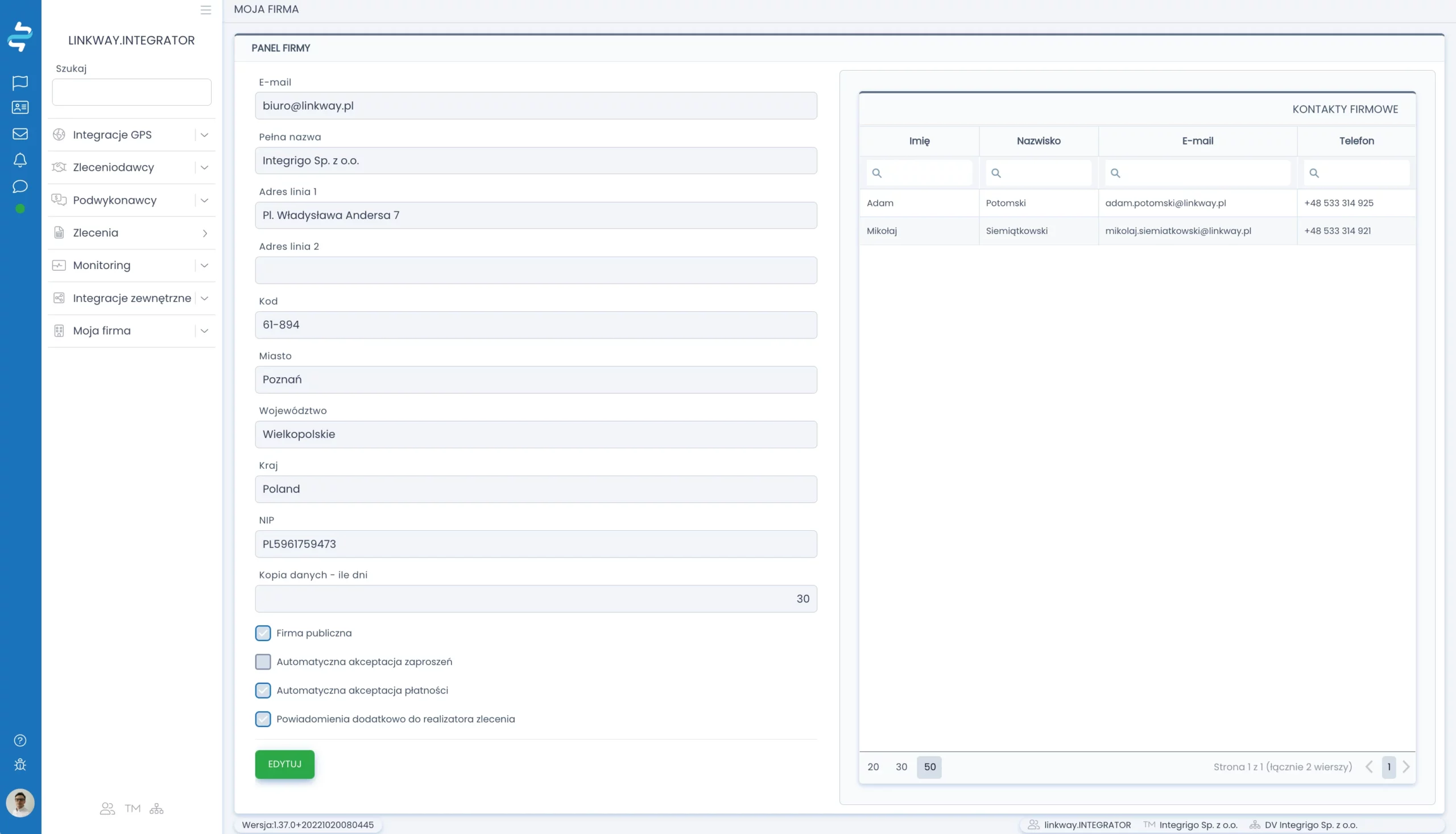Image resolution: width=1456 pixels, height=834 pixels.
Task: Open the Podwykonawcy menu item
Action: [x=131, y=200]
